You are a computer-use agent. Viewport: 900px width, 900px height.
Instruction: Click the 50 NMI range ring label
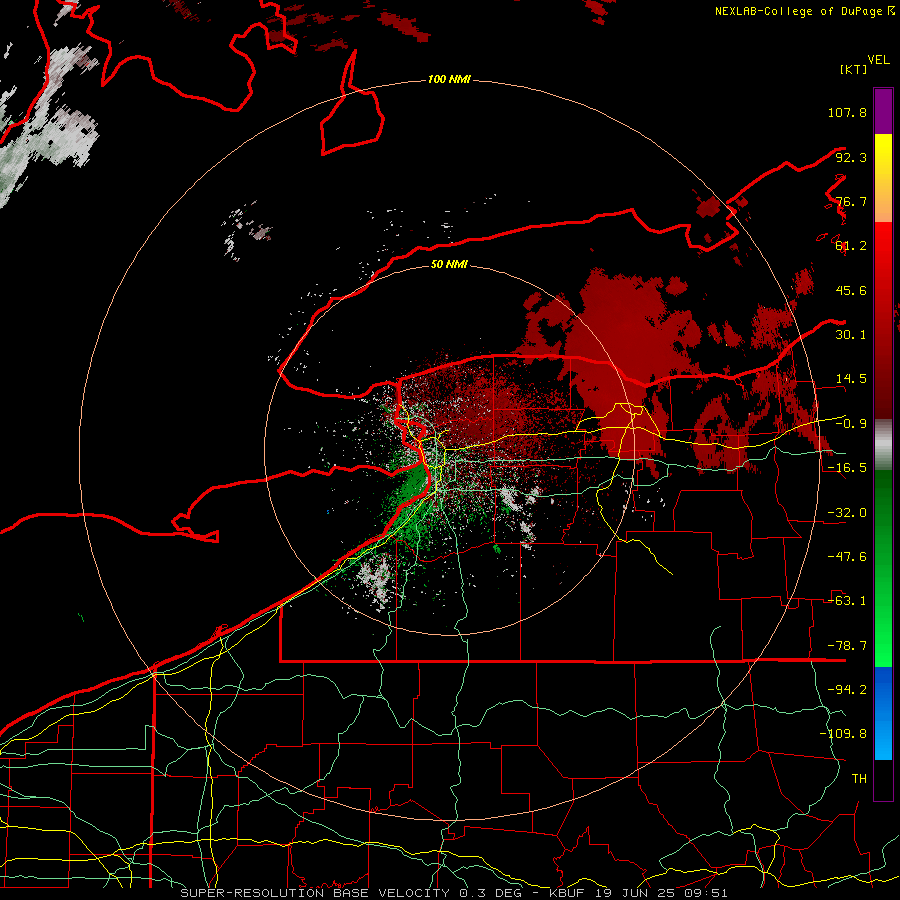[449, 264]
